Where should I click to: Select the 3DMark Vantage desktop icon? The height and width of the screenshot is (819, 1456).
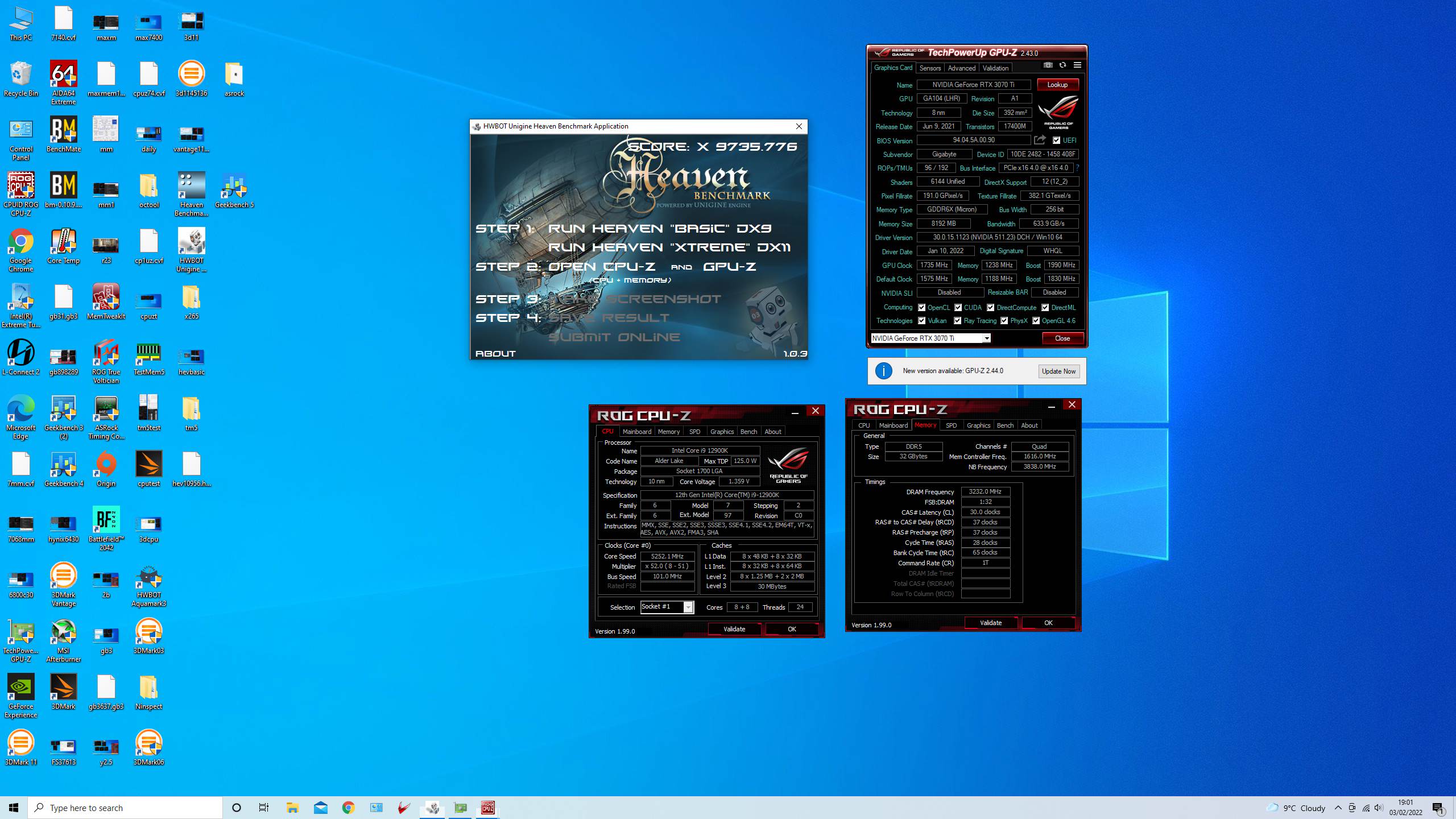[x=63, y=585]
